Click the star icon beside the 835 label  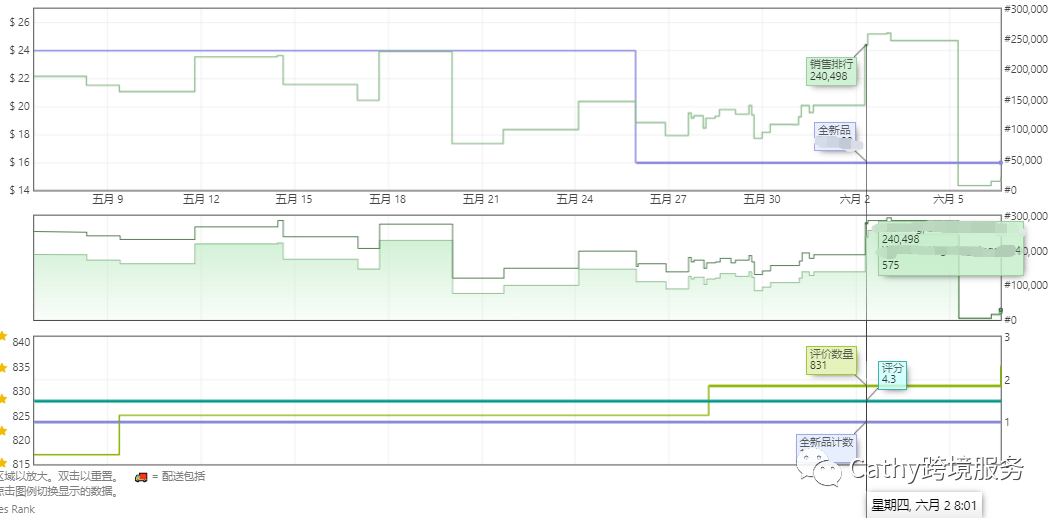[x=3, y=367]
